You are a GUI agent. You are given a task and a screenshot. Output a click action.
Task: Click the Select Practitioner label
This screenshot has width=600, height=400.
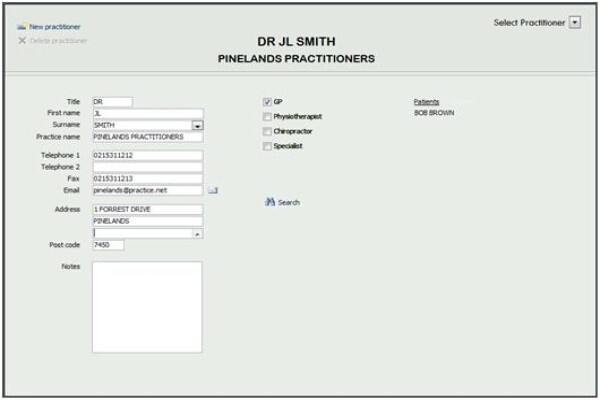529,23
